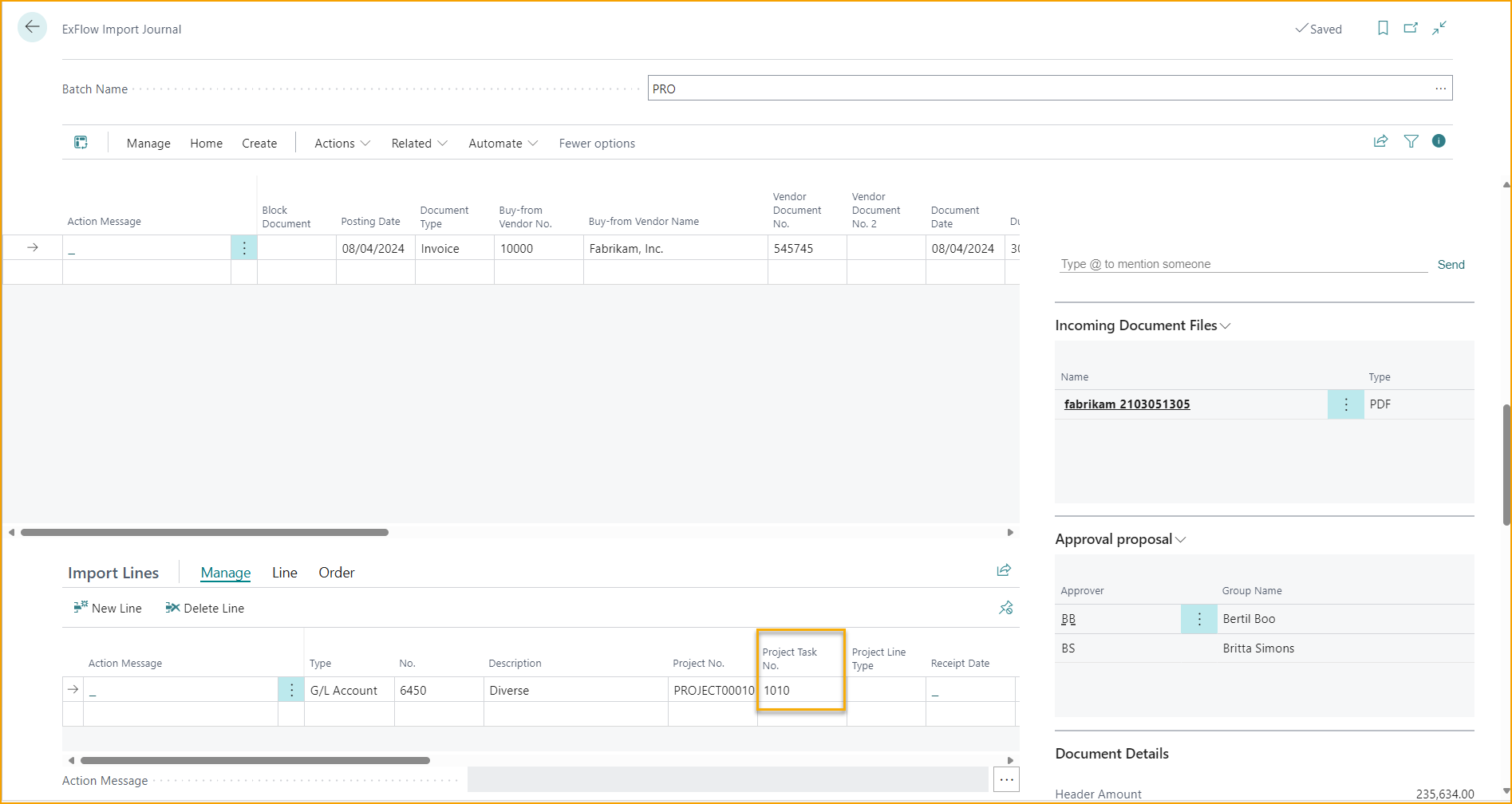Expand the Automate dropdown menu

click(x=503, y=144)
